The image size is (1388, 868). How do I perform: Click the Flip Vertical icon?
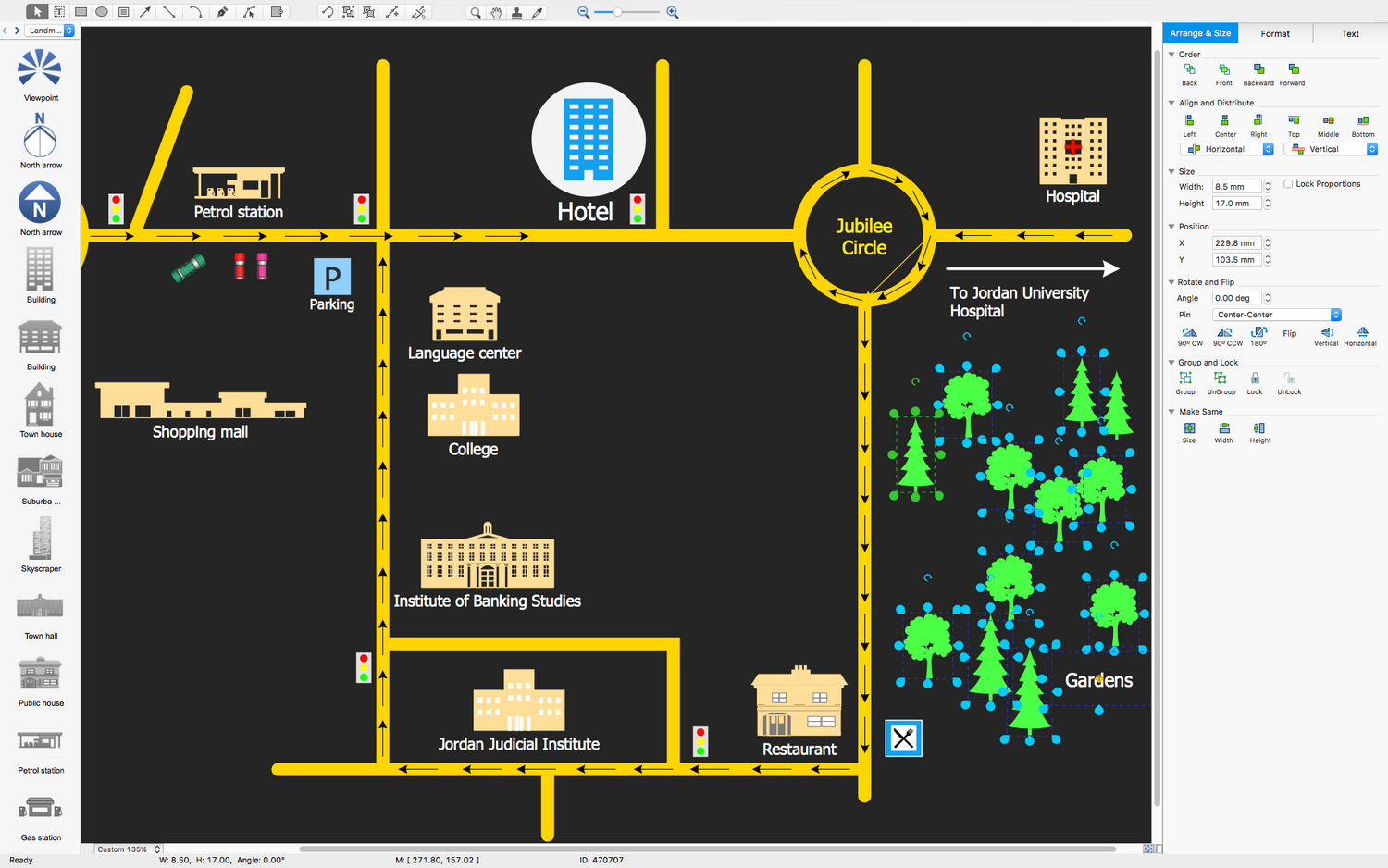point(1326,333)
